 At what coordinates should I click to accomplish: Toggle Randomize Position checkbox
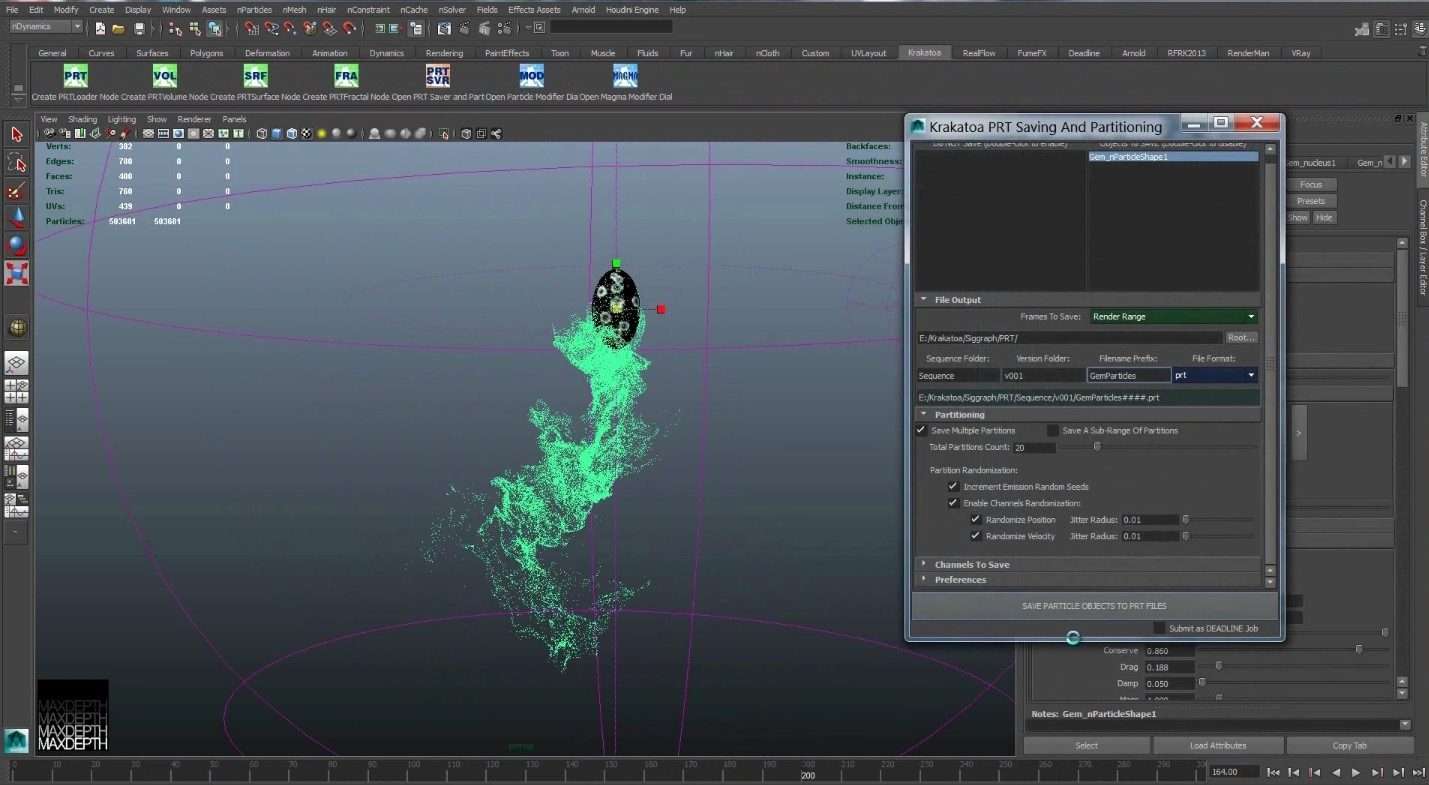pos(975,519)
